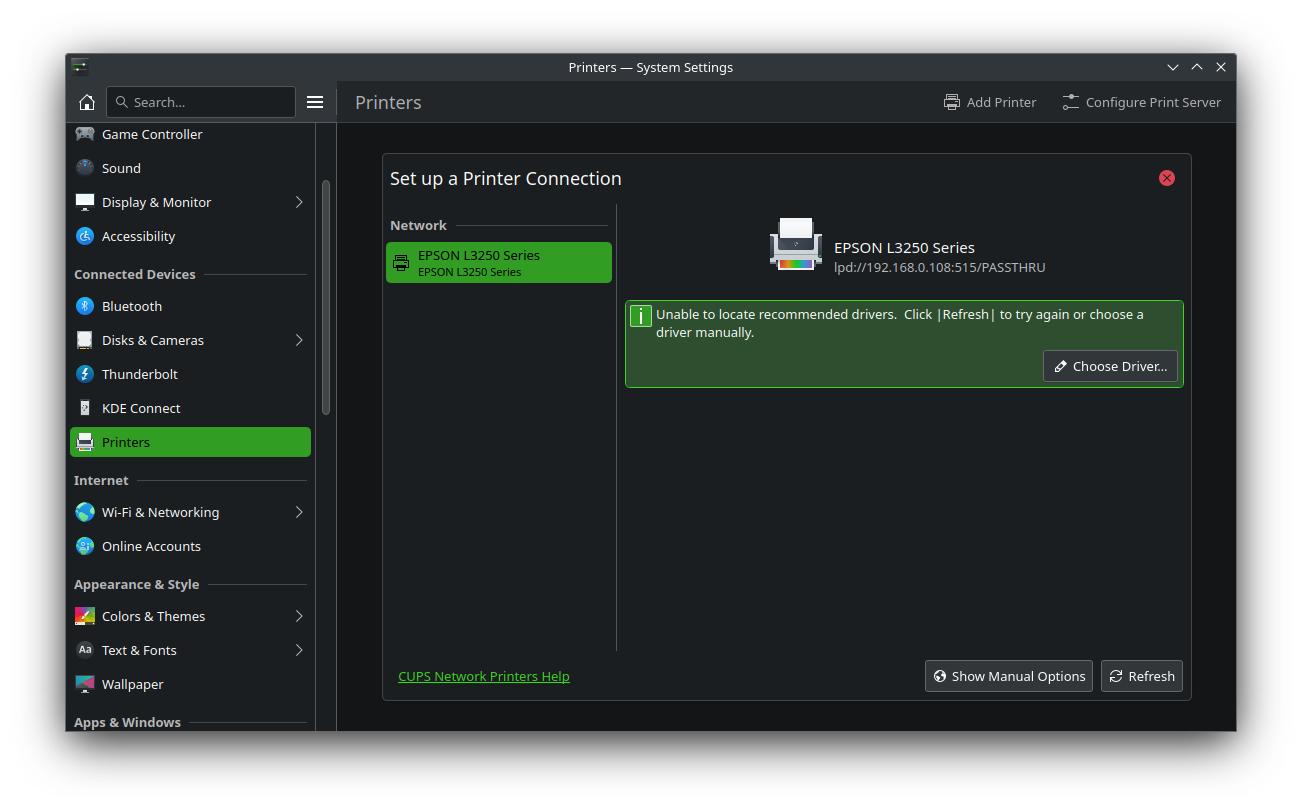
Task: Click the Accessibility icon
Action: (85, 236)
